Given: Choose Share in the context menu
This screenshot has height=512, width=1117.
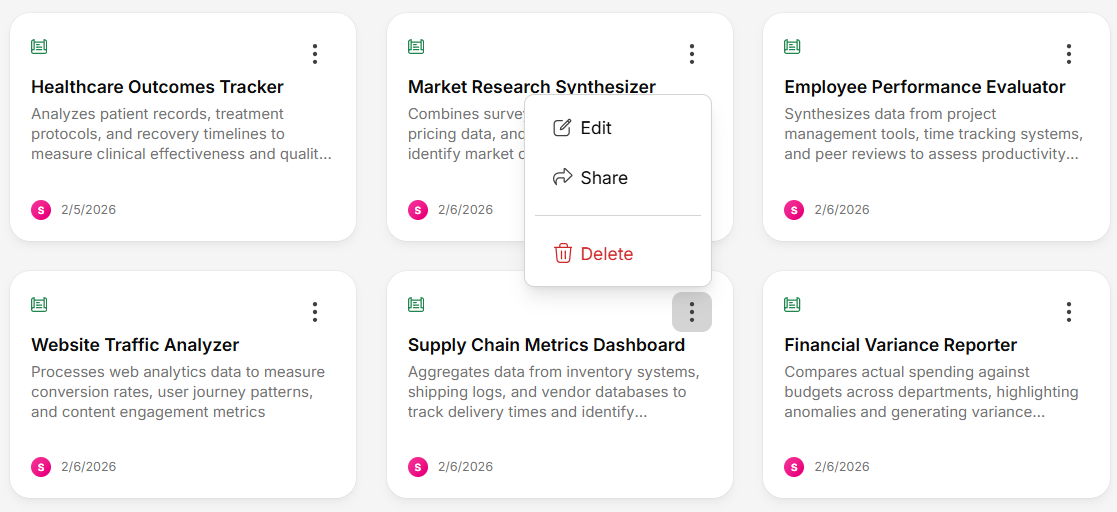Looking at the screenshot, I should pos(603,178).
